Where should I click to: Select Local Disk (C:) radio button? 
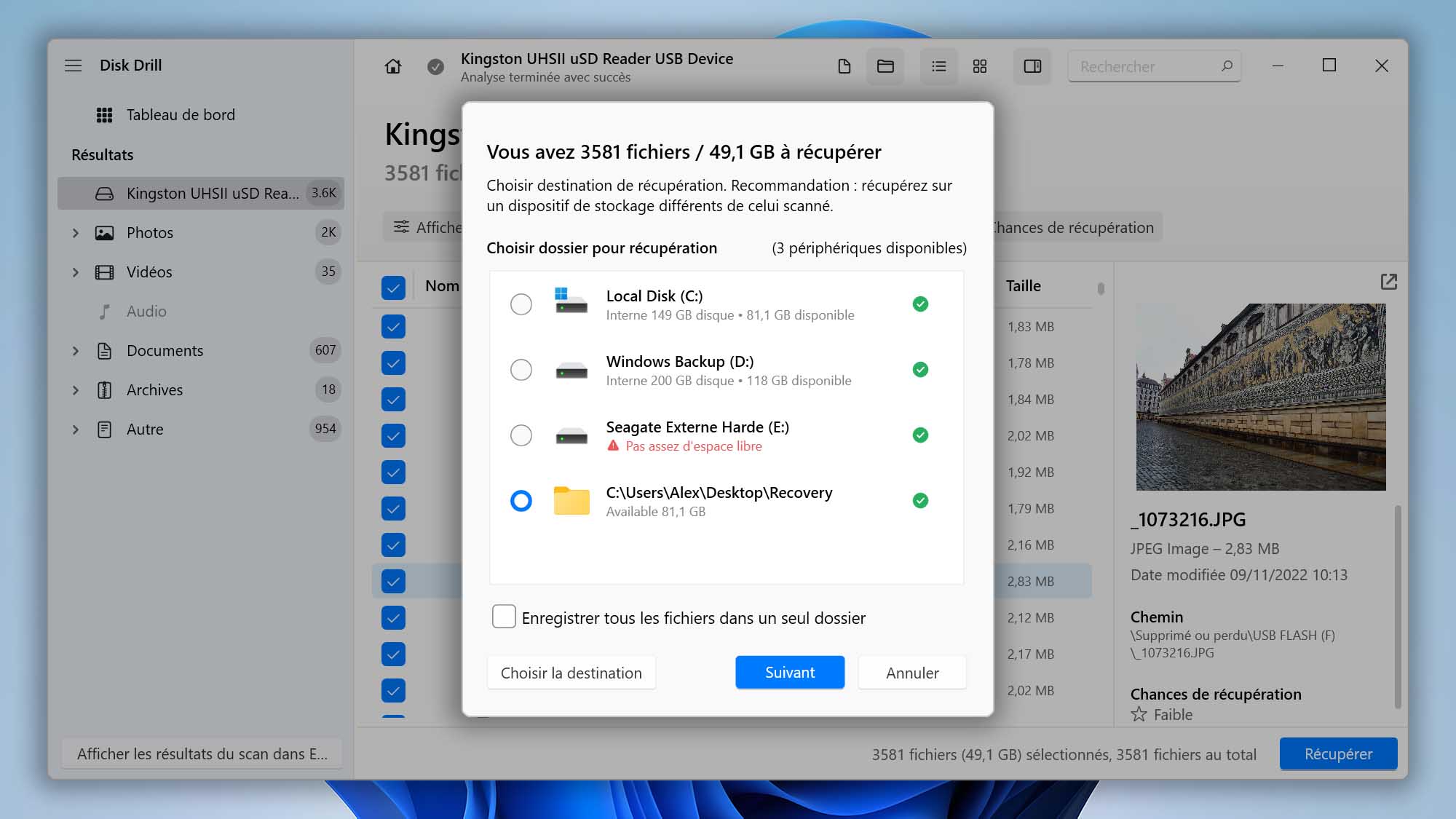pos(521,304)
